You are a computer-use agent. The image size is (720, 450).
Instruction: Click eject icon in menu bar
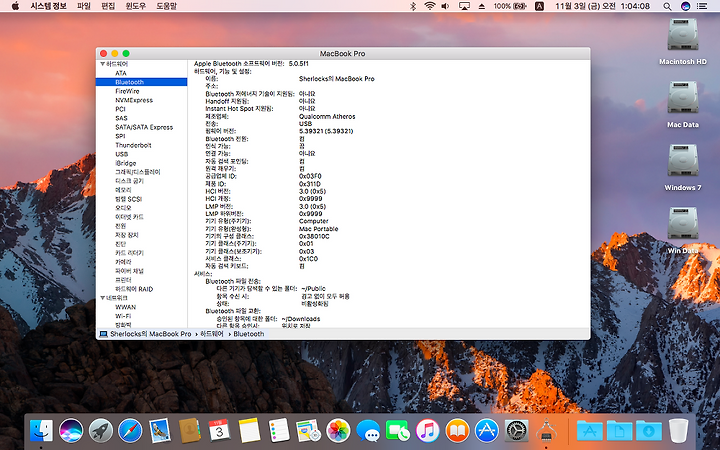point(482,6)
